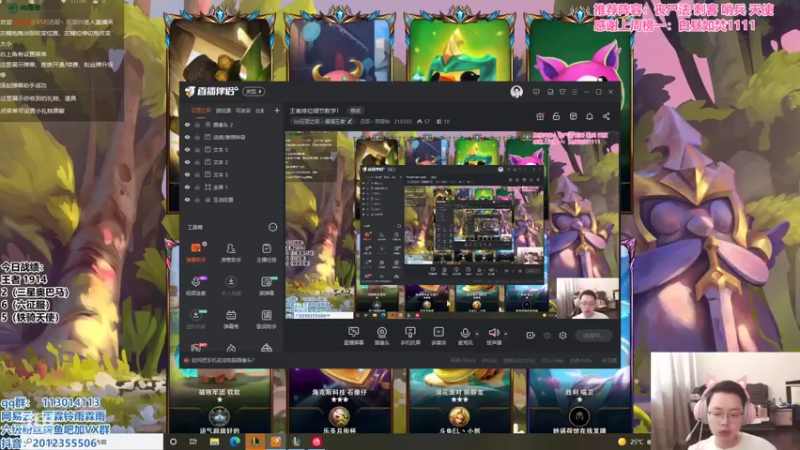Add 手机投屏 phone cast source
The height and width of the screenshot is (450, 800).
pyautogui.click(x=410, y=336)
